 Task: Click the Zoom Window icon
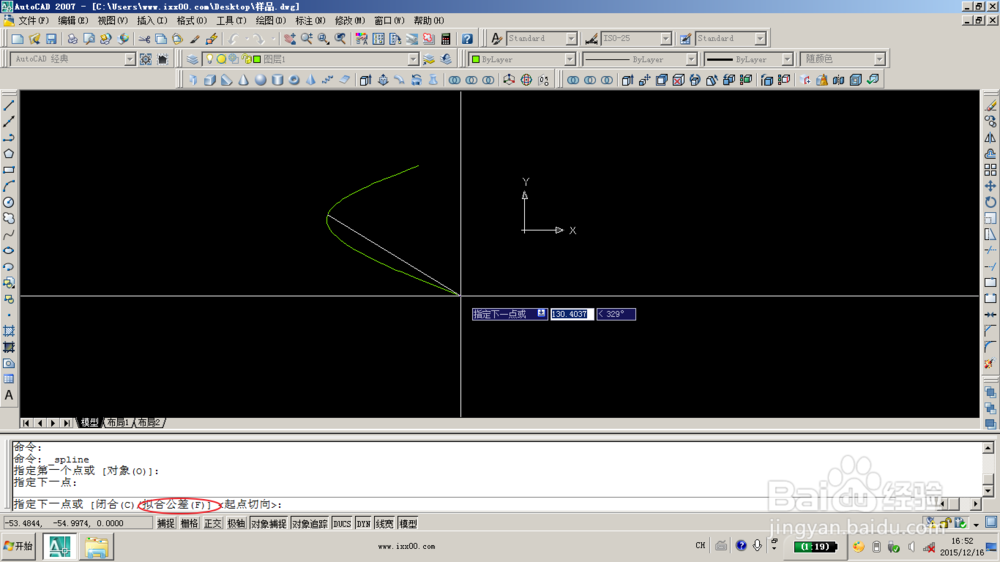pyautogui.click(x=323, y=39)
